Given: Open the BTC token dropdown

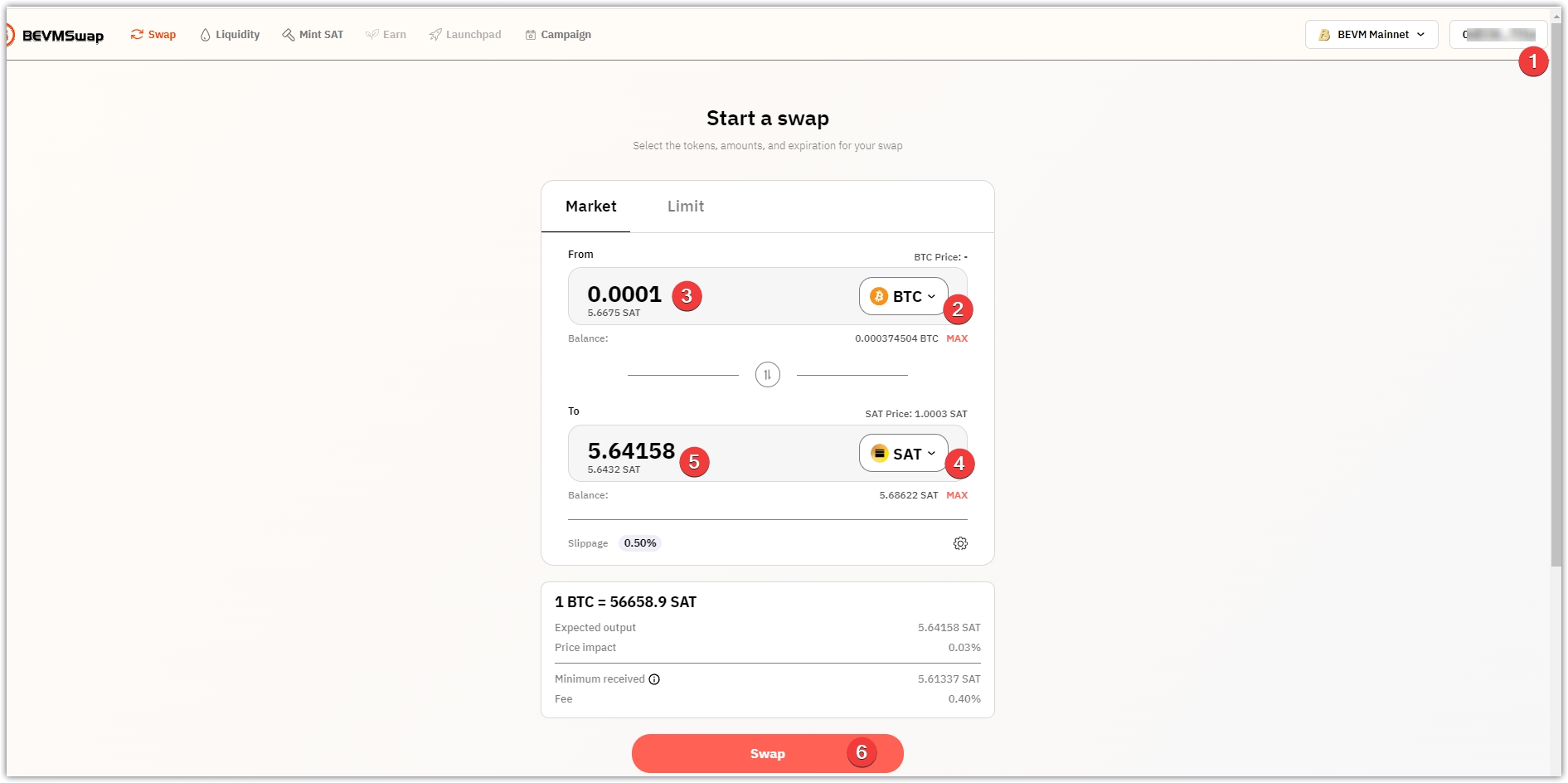Looking at the screenshot, I should coord(902,296).
